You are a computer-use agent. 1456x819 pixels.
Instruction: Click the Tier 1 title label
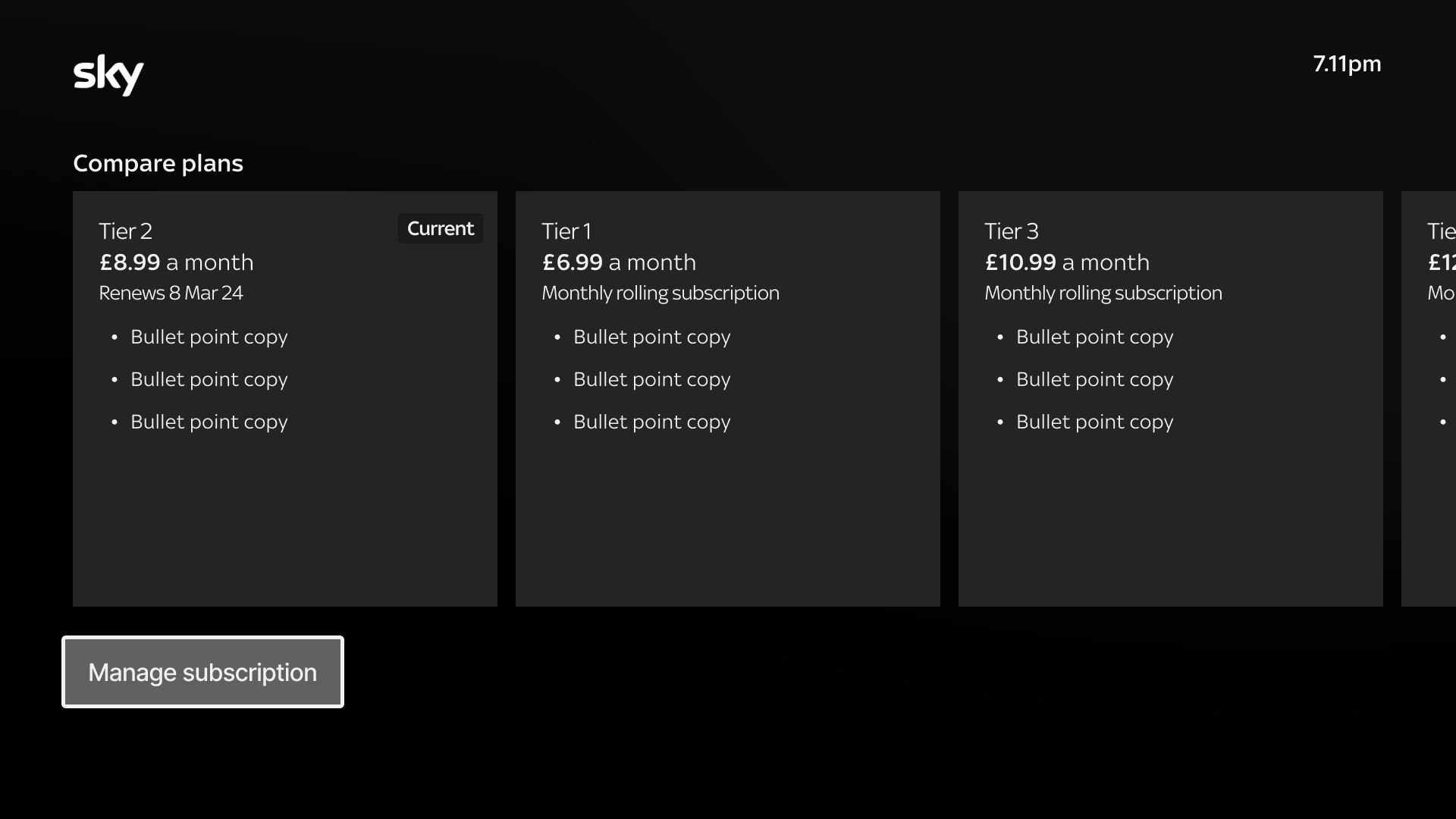566,231
